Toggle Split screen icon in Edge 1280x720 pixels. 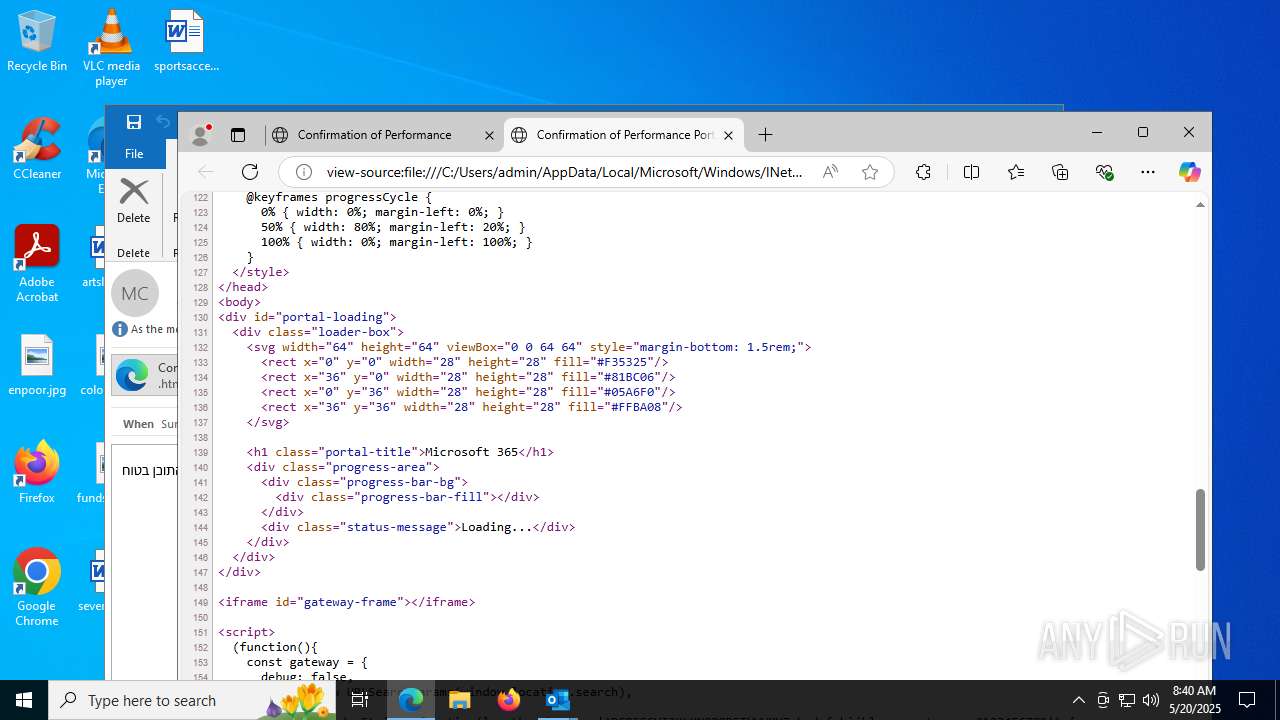[x=971, y=172]
